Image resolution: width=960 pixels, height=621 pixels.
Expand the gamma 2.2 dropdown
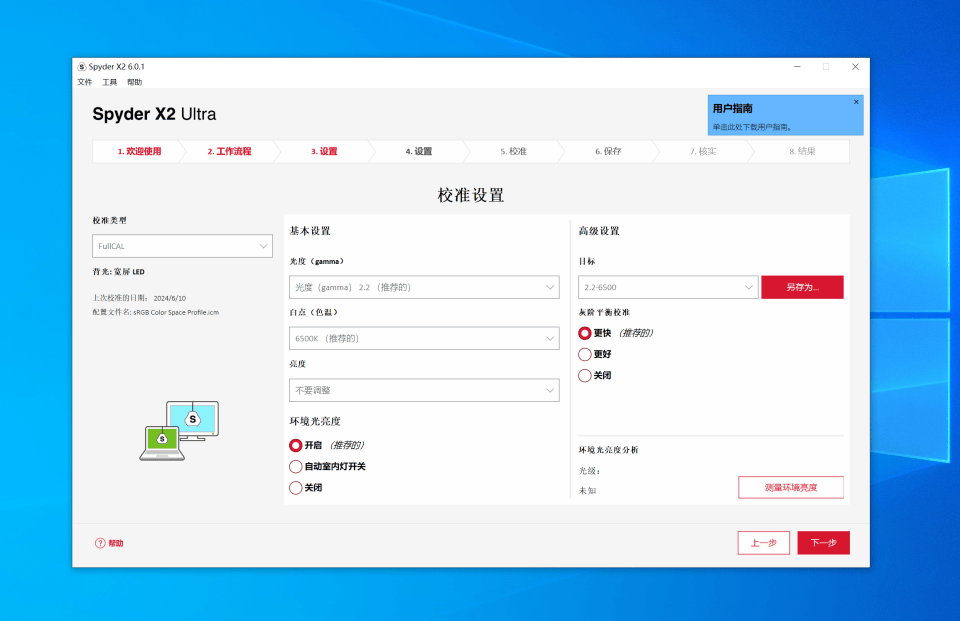coord(424,287)
